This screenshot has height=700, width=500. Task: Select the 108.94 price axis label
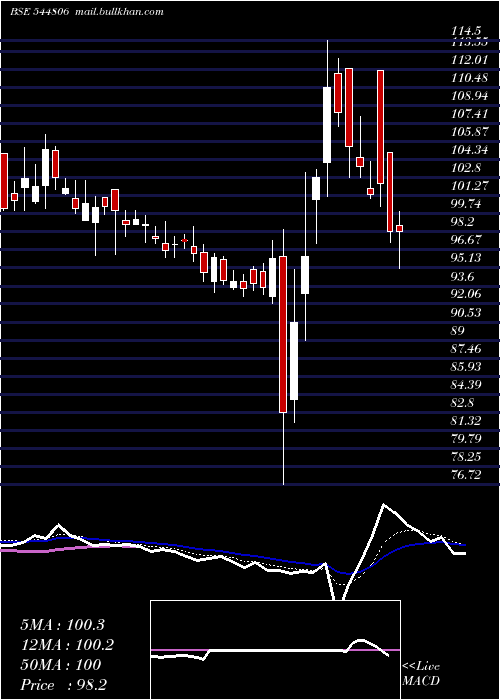pyautogui.click(x=469, y=96)
